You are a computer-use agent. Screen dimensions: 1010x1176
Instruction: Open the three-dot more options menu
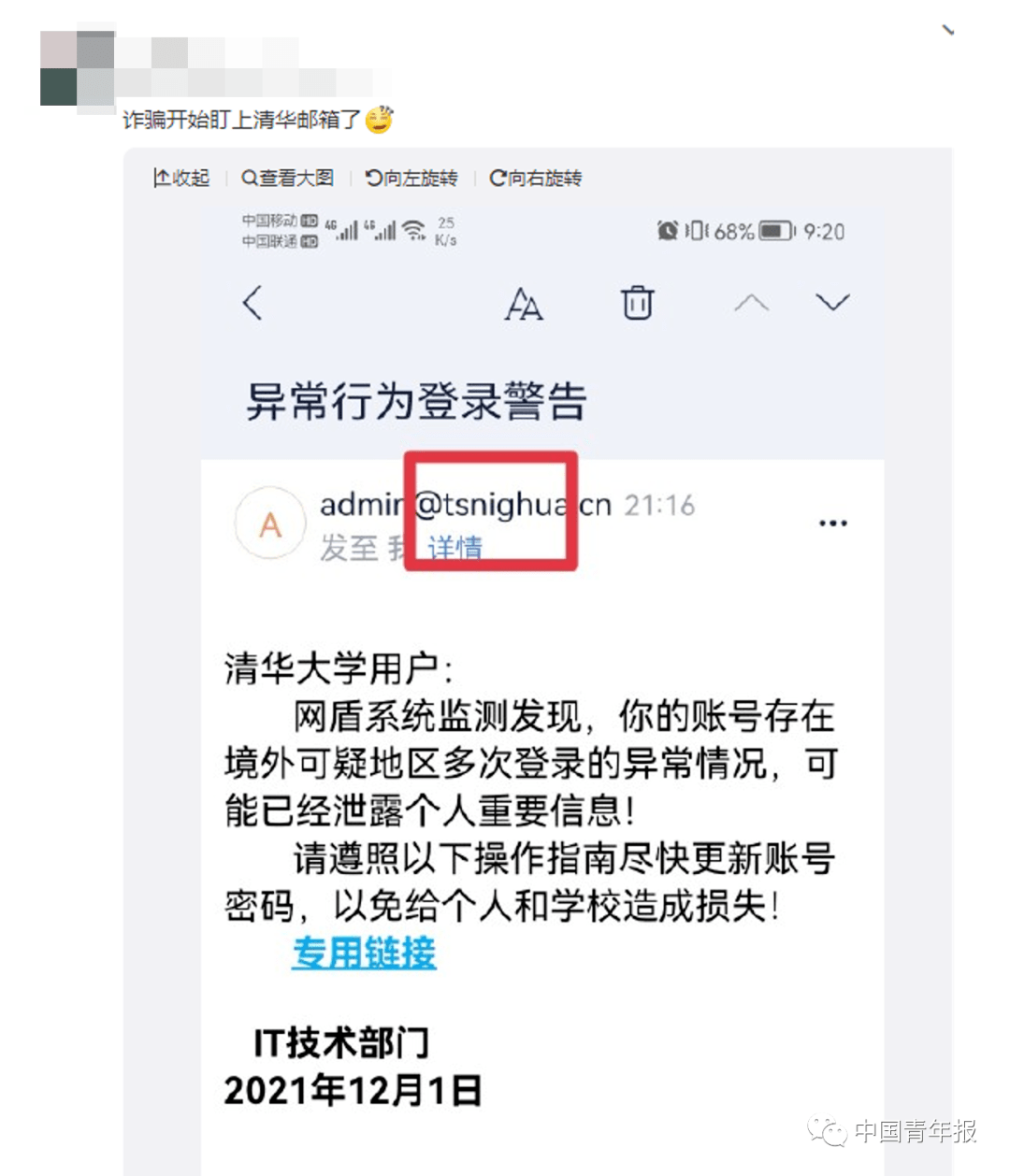point(833,523)
